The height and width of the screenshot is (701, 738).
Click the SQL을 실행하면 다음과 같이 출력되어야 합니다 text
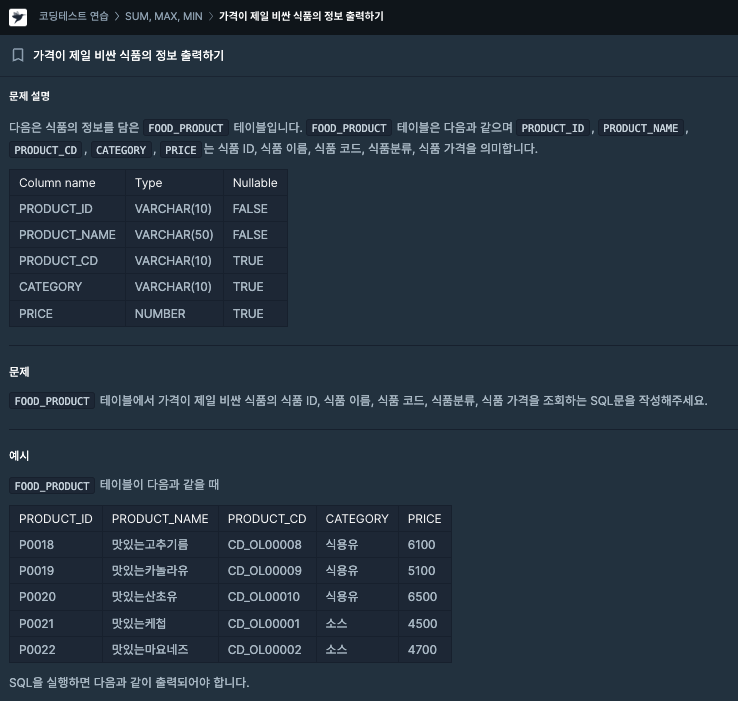(x=129, y=682)
